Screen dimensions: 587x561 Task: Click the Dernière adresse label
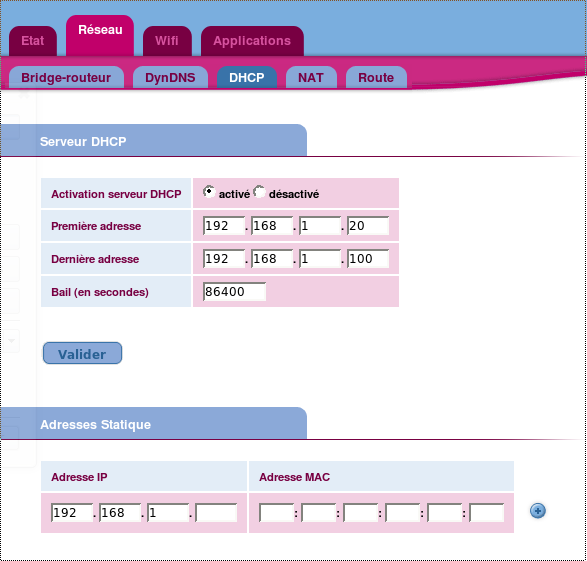[x=95, y=259]
